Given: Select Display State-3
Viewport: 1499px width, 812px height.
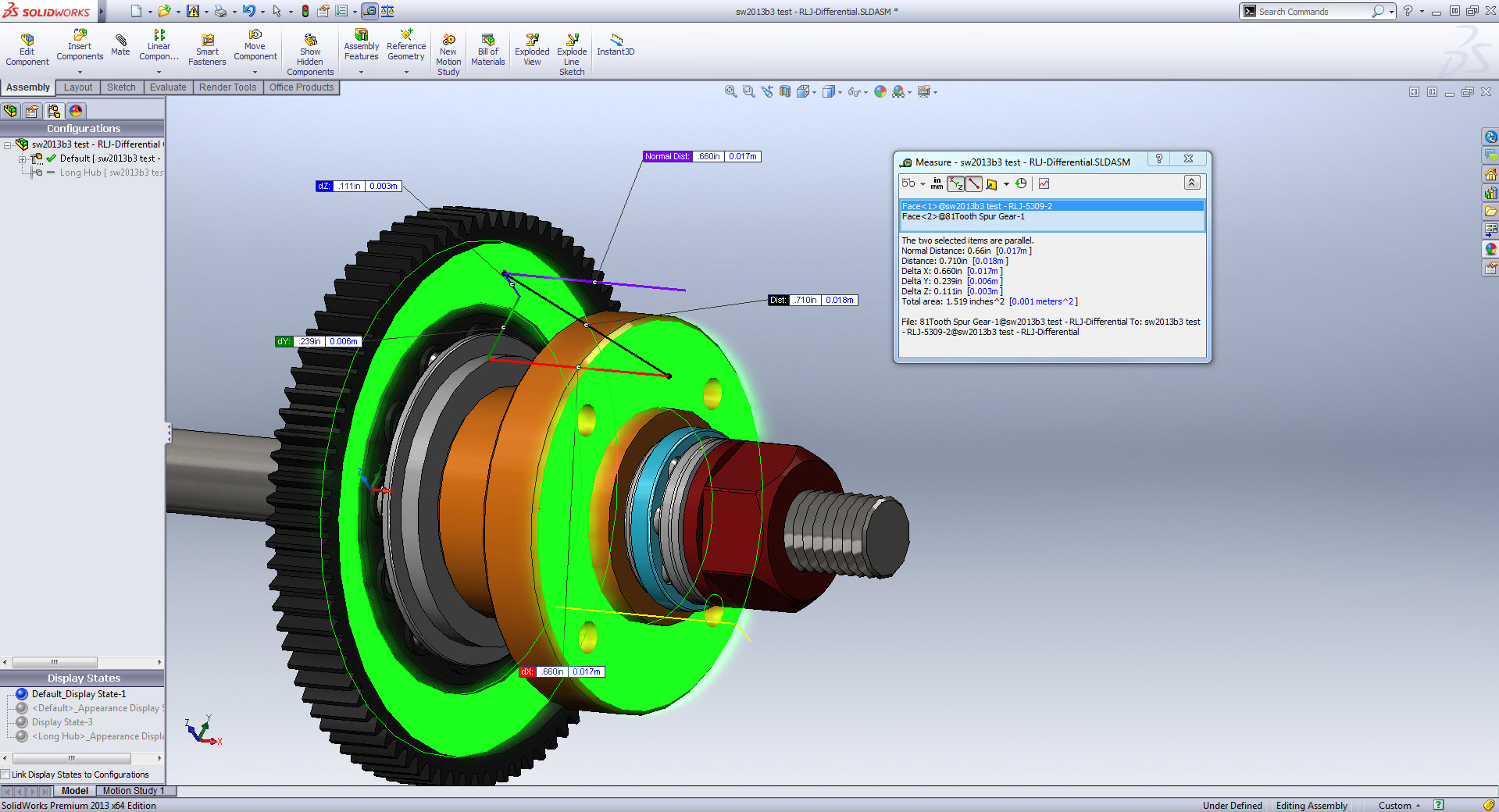Looking at the screenshot, I should coord(62,722).
